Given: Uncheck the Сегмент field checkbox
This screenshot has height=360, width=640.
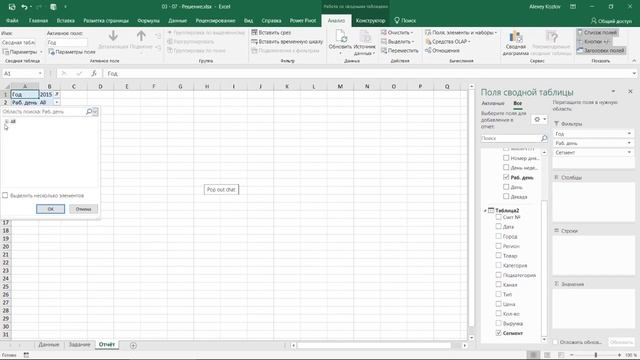Looking at the screenshot, I should coord(498,333).
